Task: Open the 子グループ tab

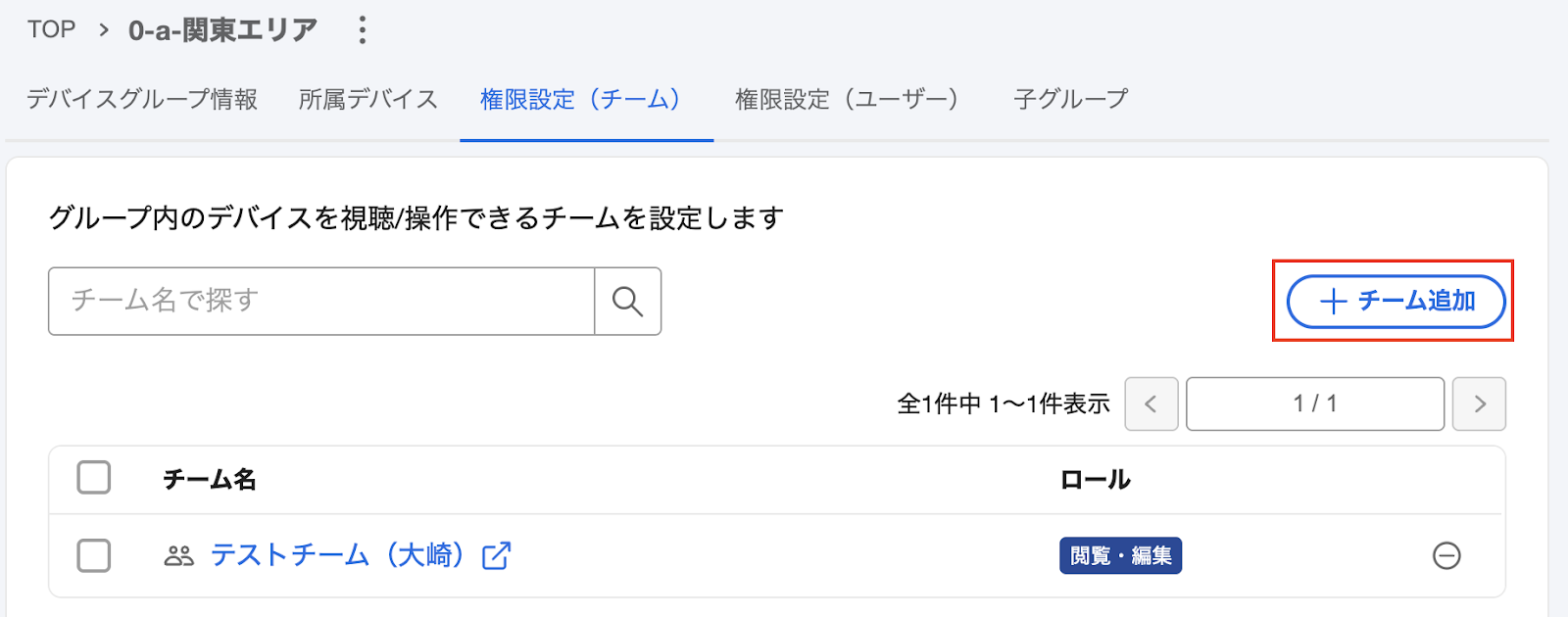Action: [1071, 99]
